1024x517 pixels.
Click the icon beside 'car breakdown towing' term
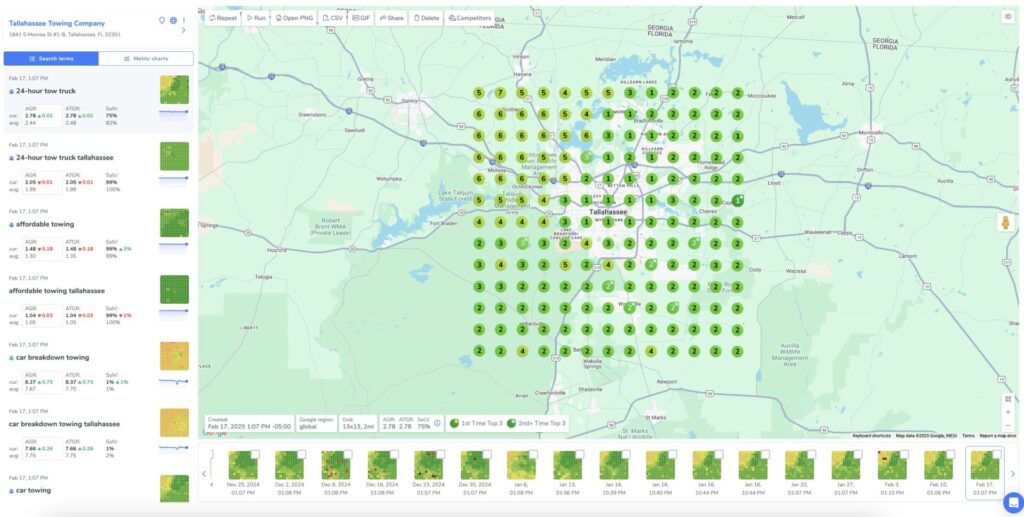[x=11, y=358]
